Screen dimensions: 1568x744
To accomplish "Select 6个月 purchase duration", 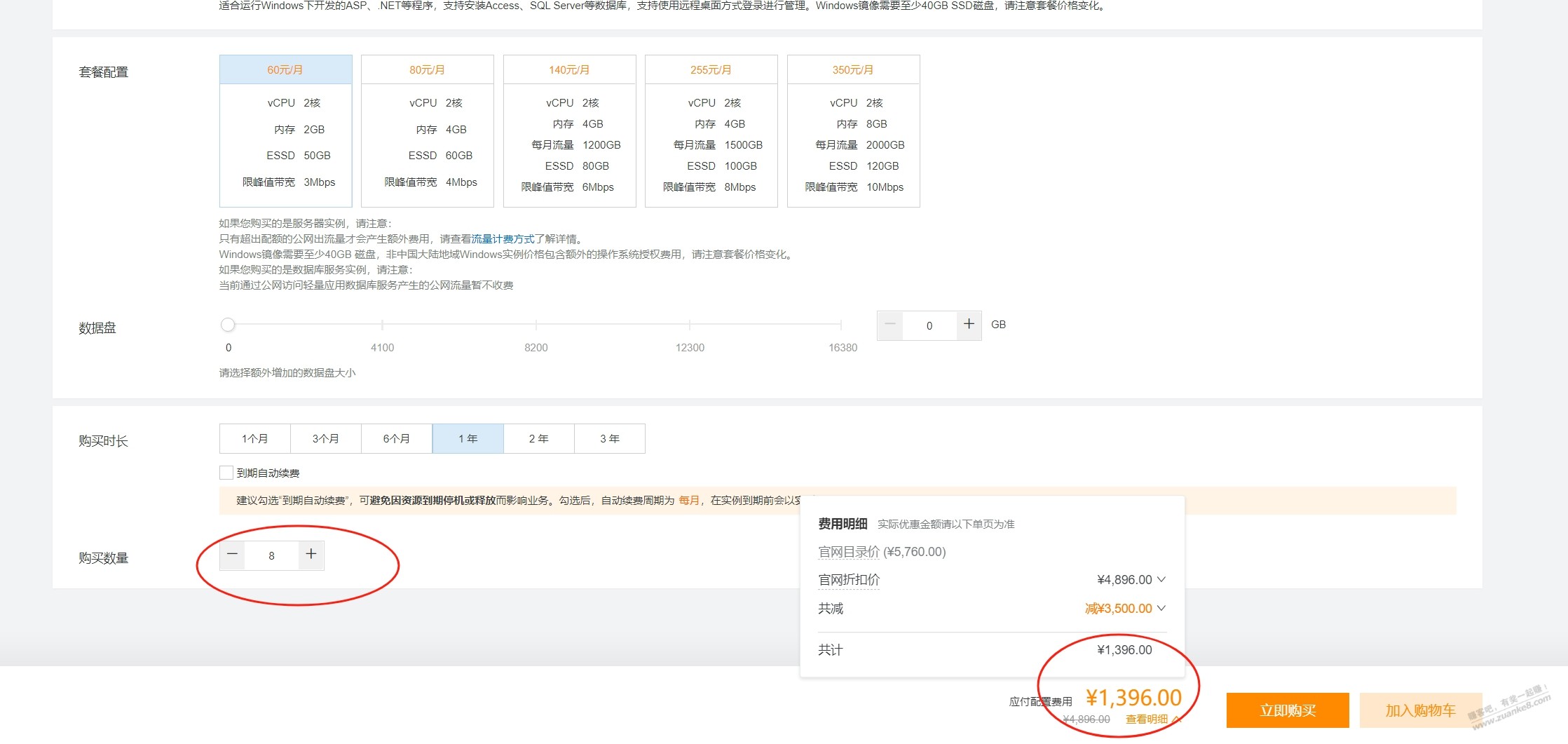I will pyautogui.click(x=397, y=439).
